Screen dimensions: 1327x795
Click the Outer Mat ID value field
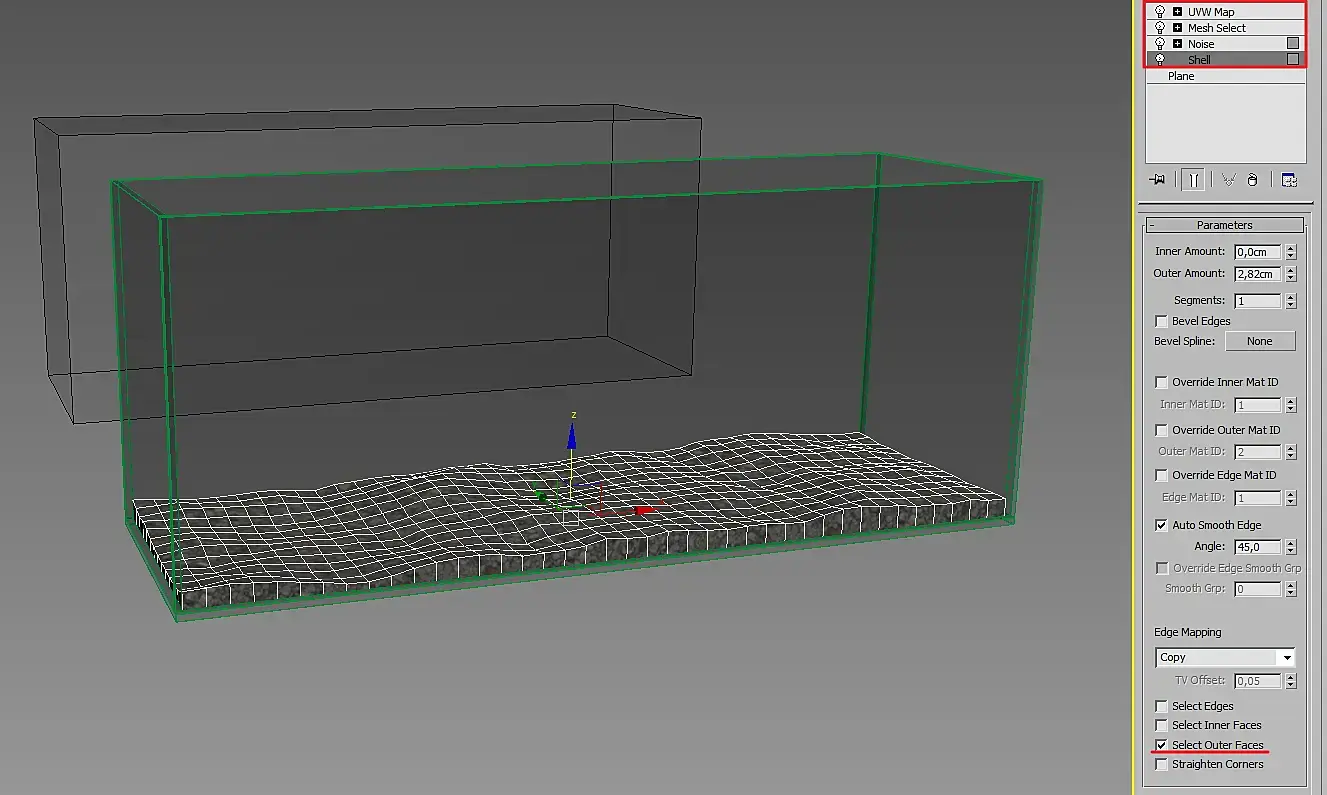pos(1258,452)
